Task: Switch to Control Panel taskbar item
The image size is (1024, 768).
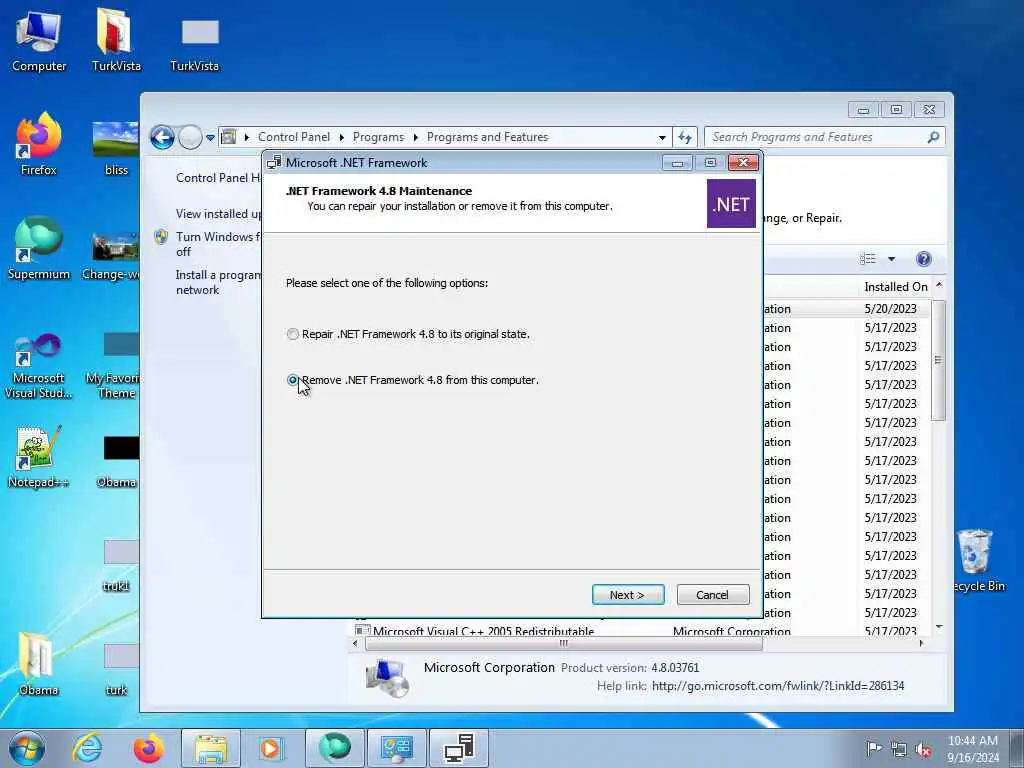Action: coord(396,748)
